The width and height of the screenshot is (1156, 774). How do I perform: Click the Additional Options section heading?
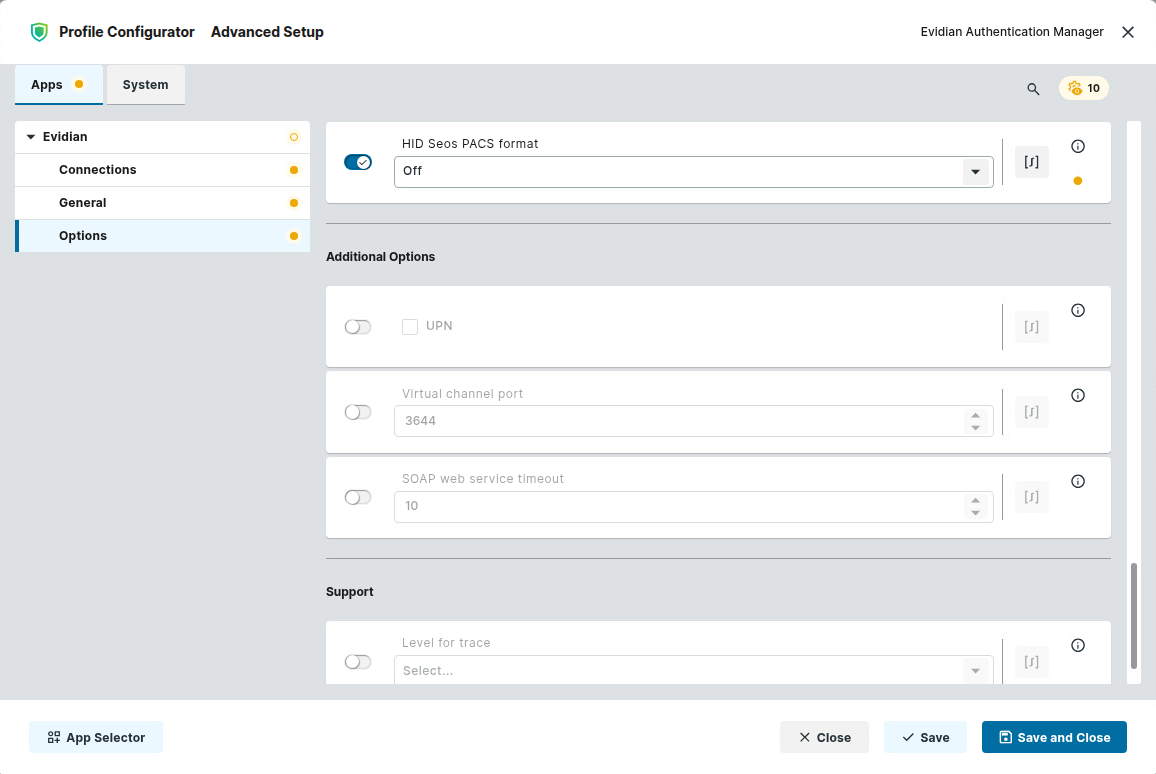380,257
